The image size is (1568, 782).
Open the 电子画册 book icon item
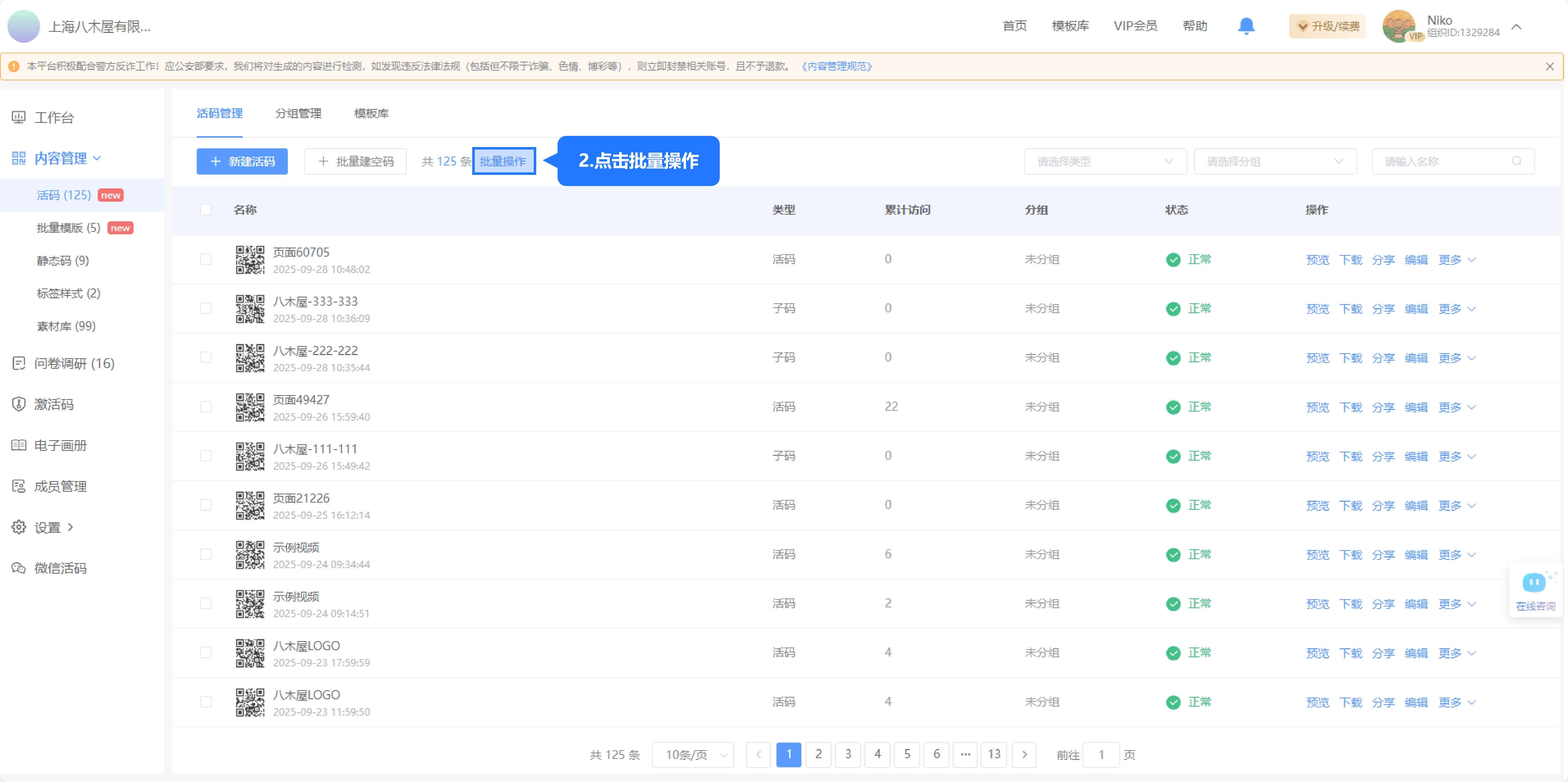[19, 446]
